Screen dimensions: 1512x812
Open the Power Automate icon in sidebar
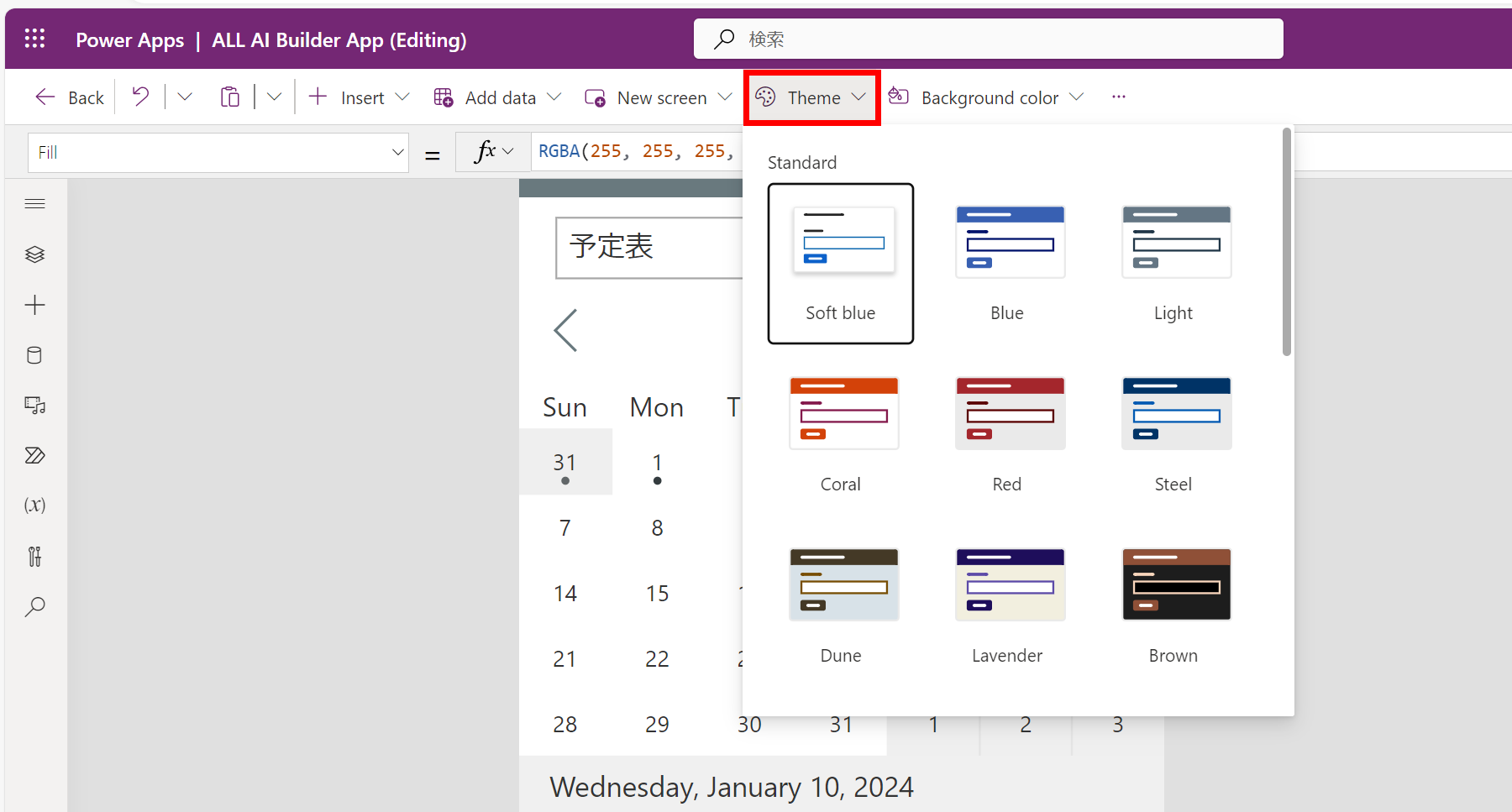pos(34,456)
